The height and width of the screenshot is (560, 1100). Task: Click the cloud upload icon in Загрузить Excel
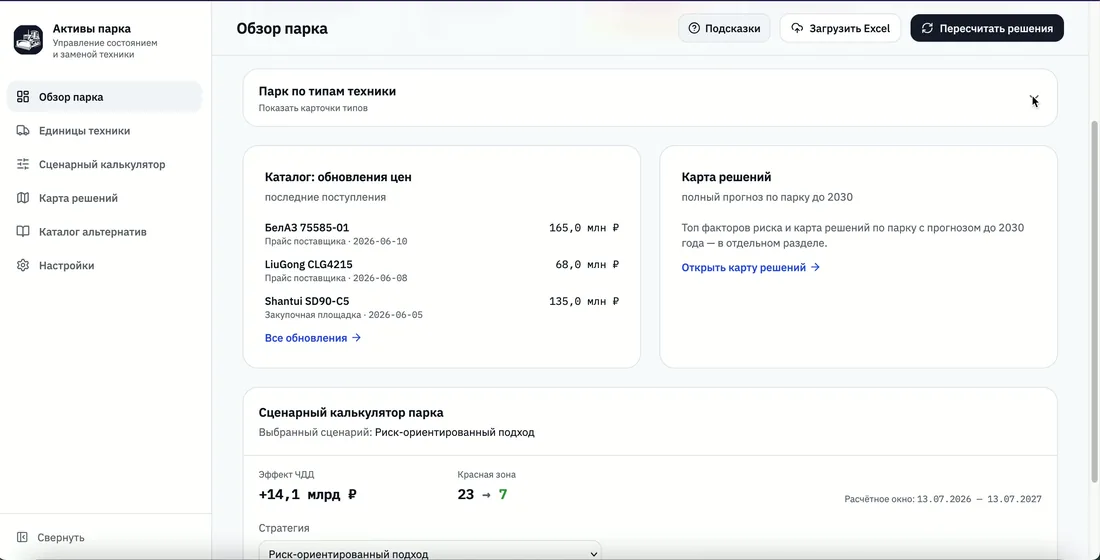pos(796,29)
